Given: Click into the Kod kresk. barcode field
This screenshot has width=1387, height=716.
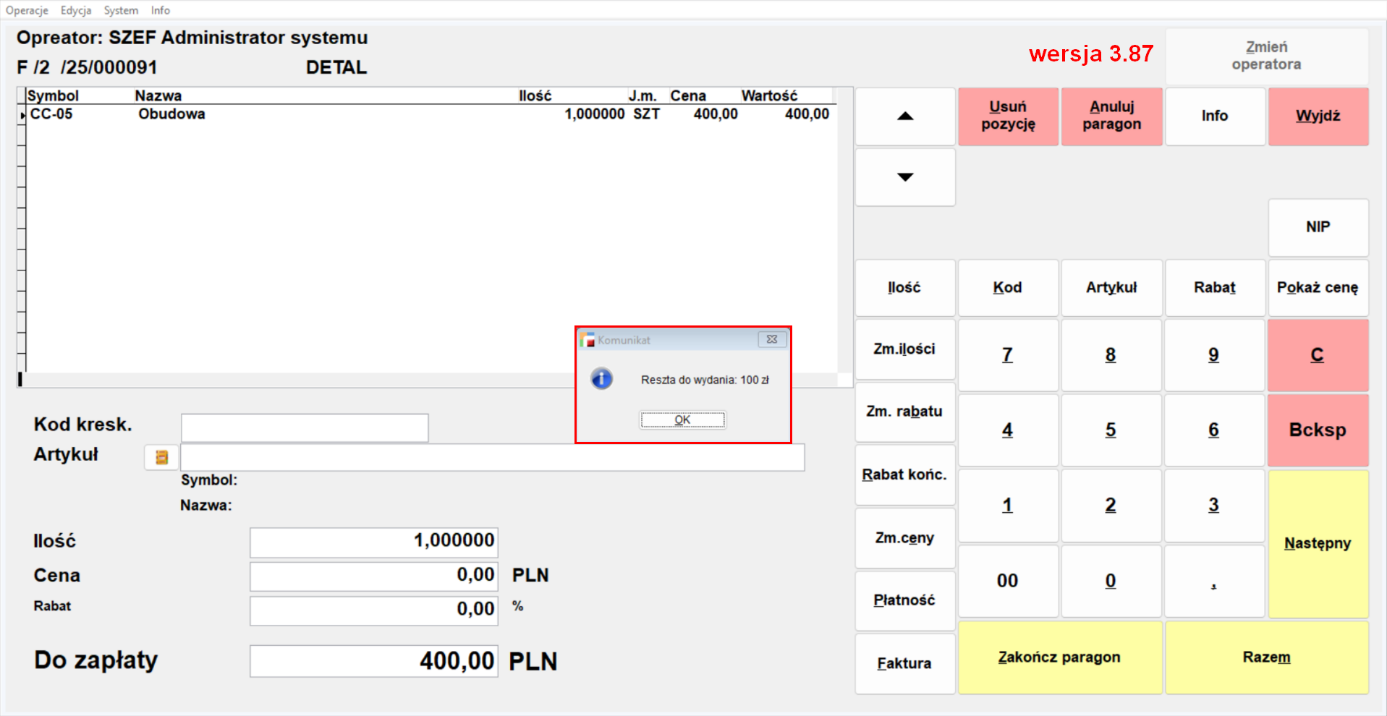Looking at the screenshot, I should tap(304, 428).
